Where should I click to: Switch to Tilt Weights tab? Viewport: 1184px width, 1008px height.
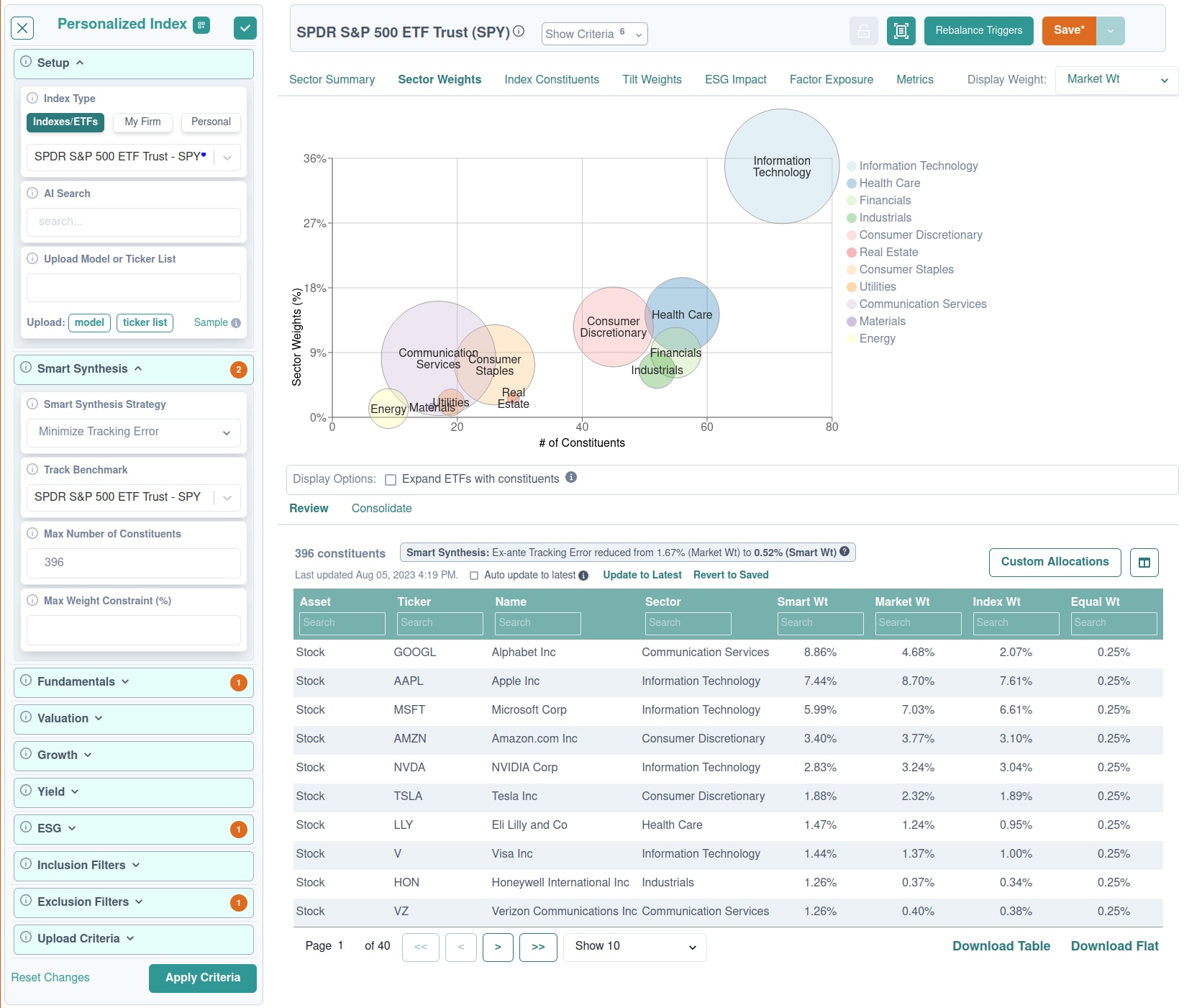click(x=652, y=80)
